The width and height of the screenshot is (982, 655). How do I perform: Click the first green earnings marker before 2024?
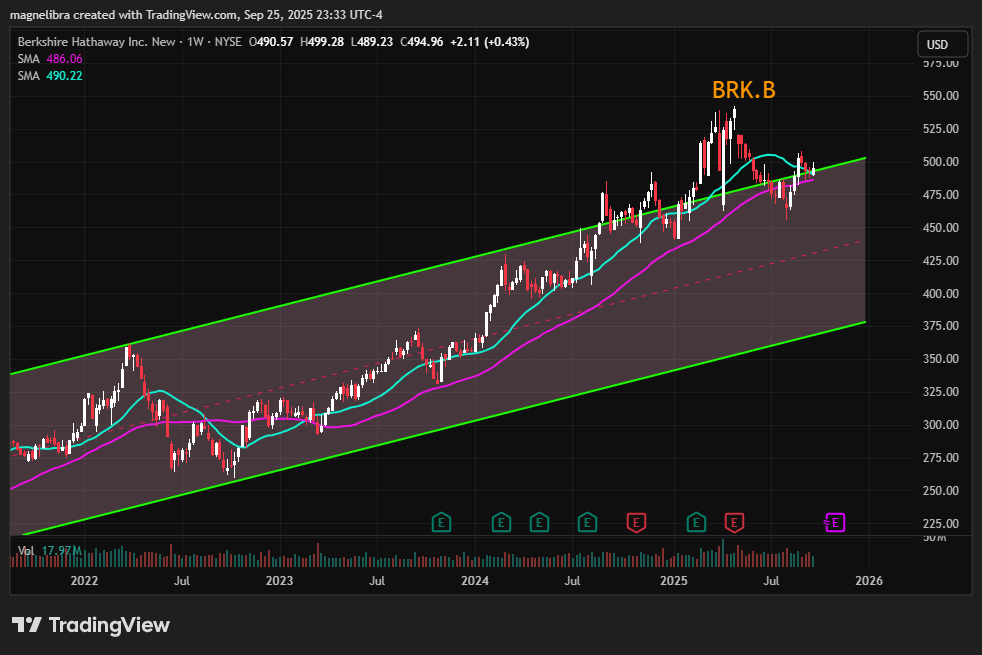pos(442,522)
